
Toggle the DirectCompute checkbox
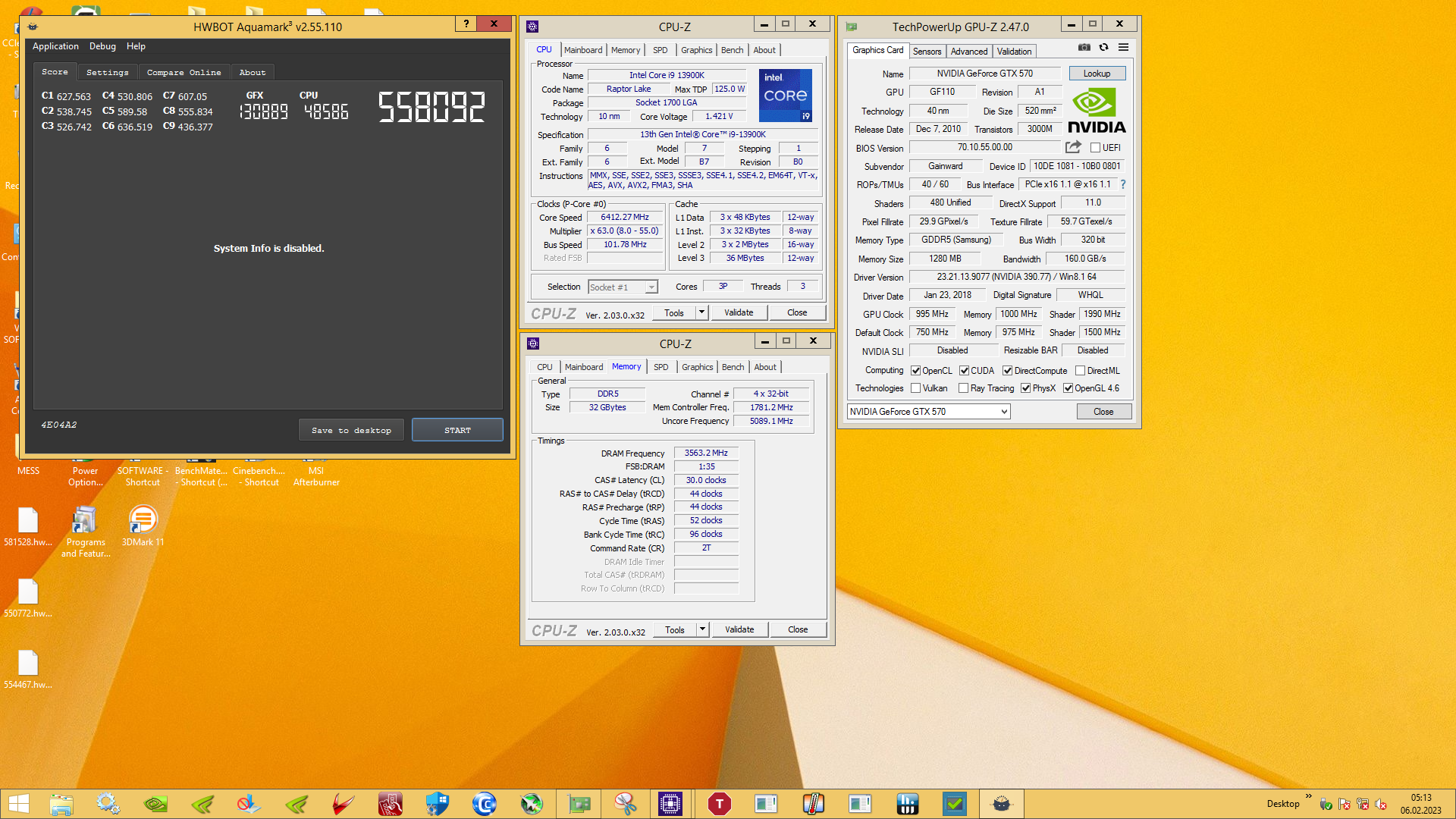[x=1007, y=371]
